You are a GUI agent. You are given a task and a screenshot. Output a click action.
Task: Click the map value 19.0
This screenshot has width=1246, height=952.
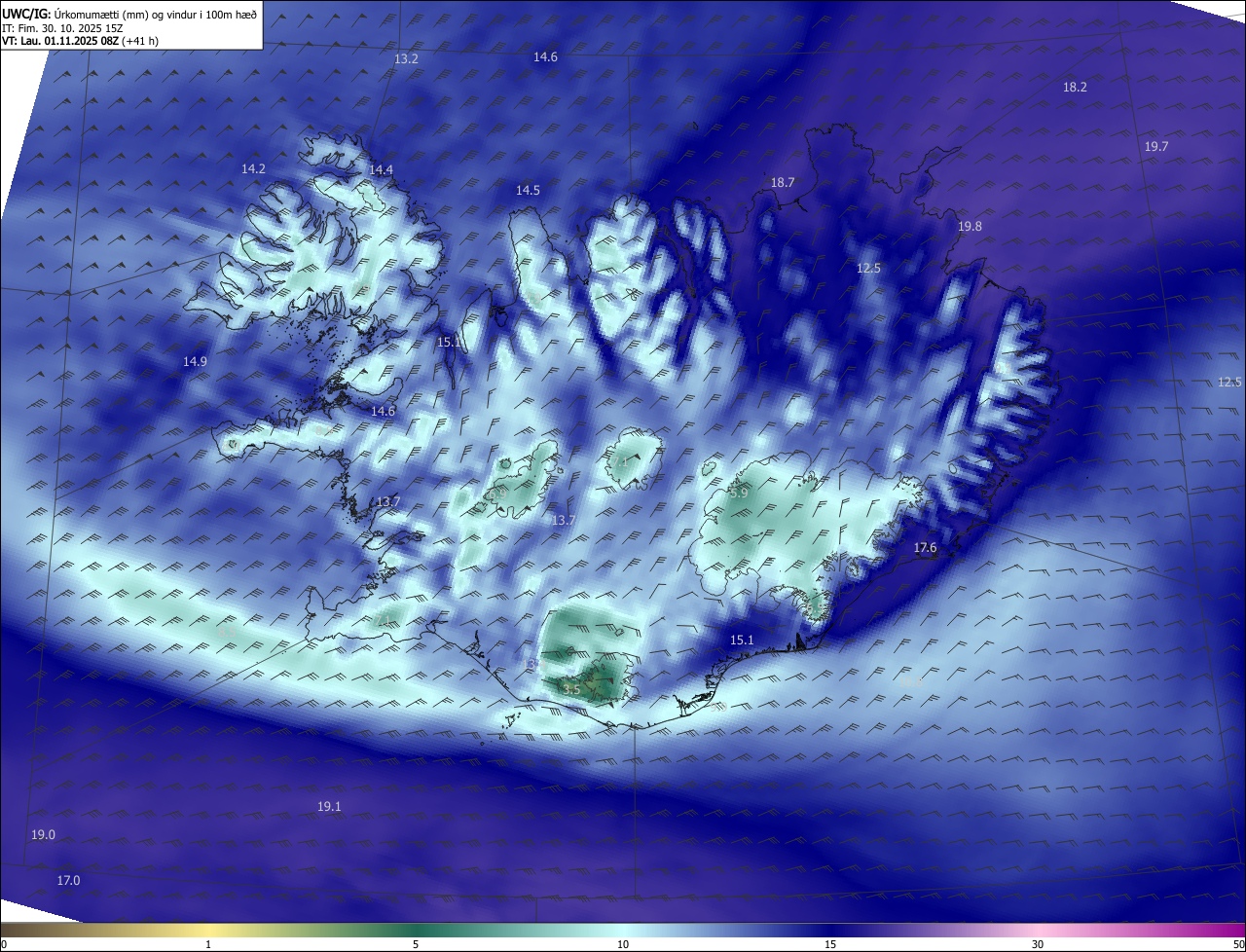(43, 835)
